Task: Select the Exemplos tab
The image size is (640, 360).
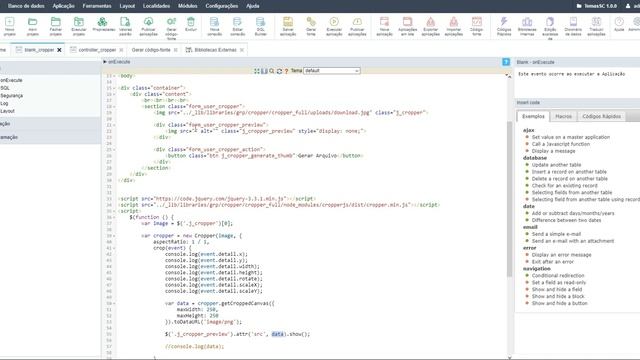Action: tap(533, 116)
